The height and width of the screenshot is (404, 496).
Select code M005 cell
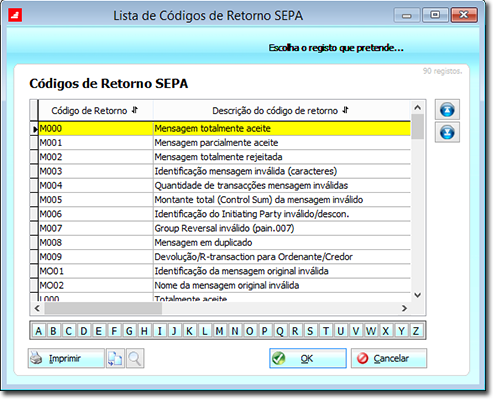click(96, 200)
